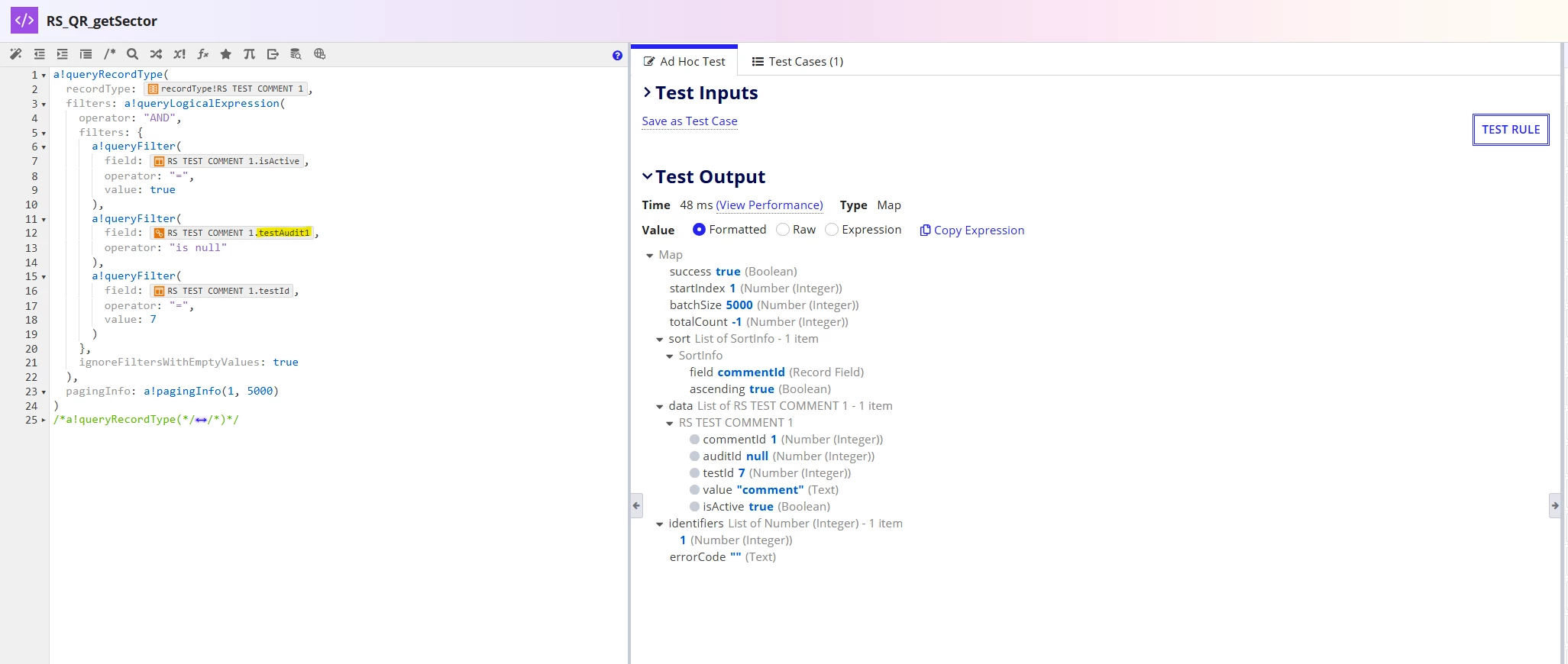Click the star toolbar icon
The width and height of the screenshot is (1568, 664).
click(225, 54)
